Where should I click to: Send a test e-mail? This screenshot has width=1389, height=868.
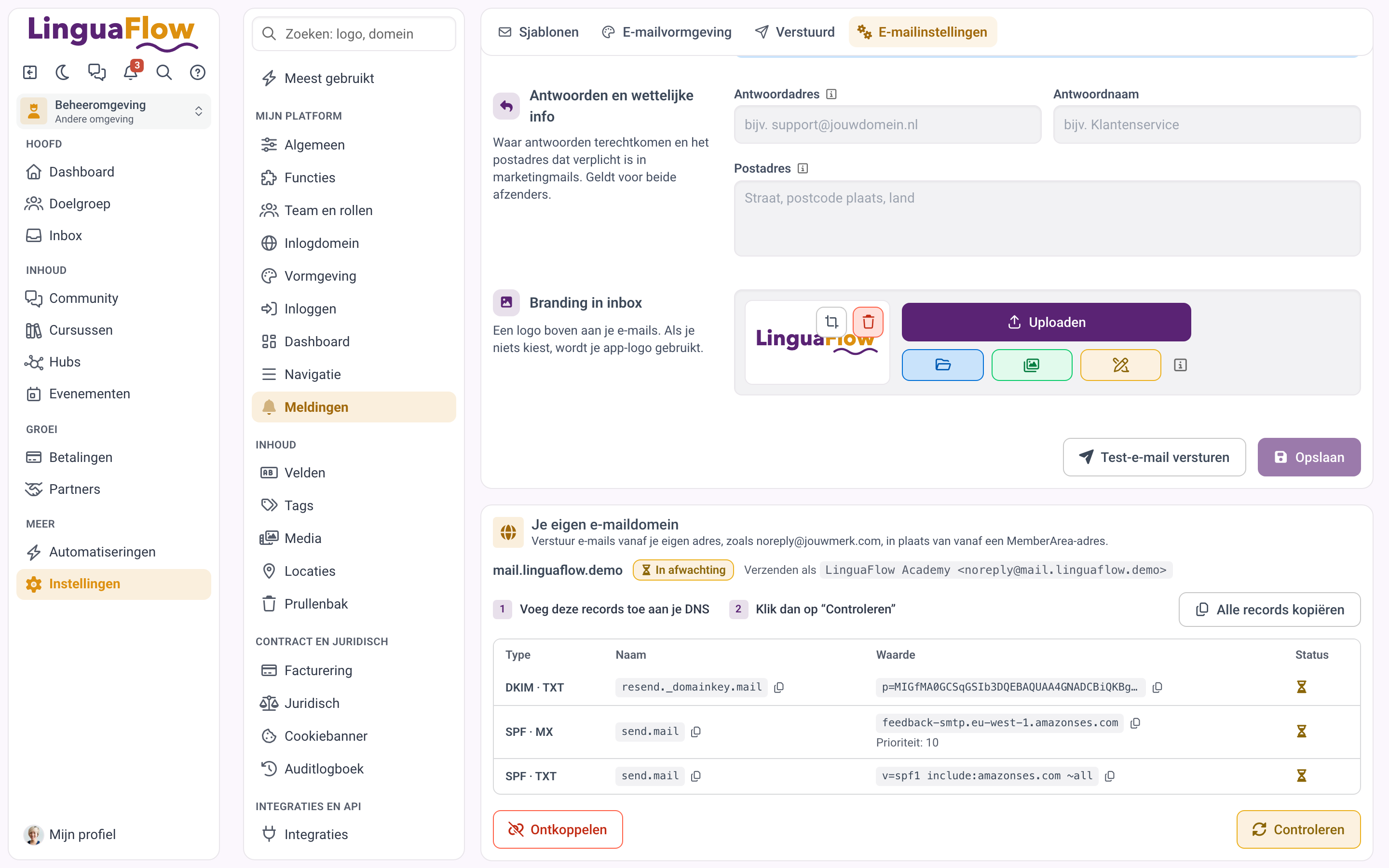(x=1154, y=457)
